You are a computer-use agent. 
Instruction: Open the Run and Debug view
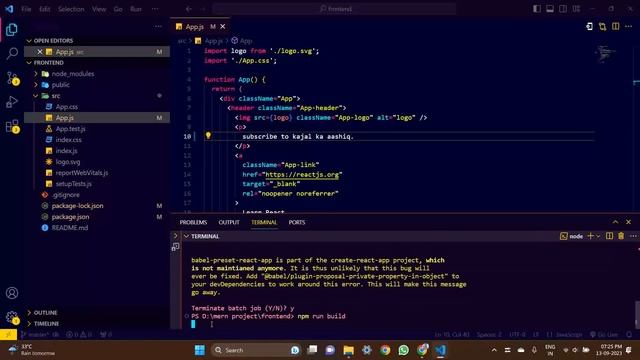coord(12,102)
